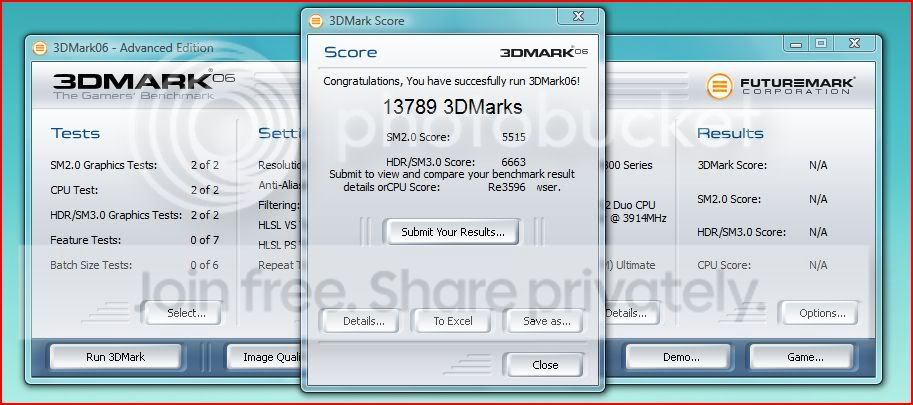Image resolution: width=913 pixels, height=405 pixels.
Task: Close the 3DMark Score dialog with X
Action: [x=578, y=16]
